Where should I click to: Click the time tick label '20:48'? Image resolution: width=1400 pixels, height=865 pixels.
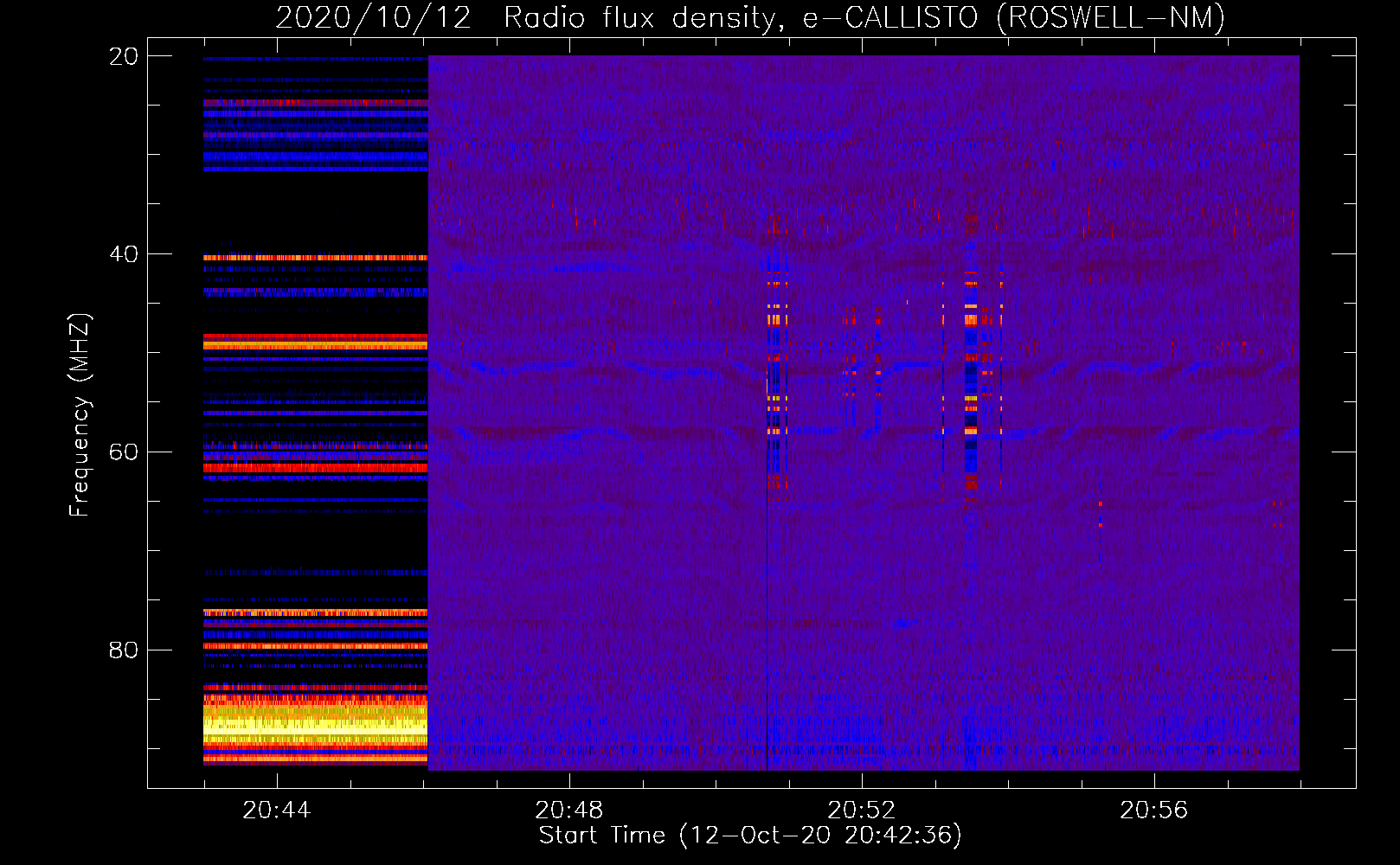[569, 811]
